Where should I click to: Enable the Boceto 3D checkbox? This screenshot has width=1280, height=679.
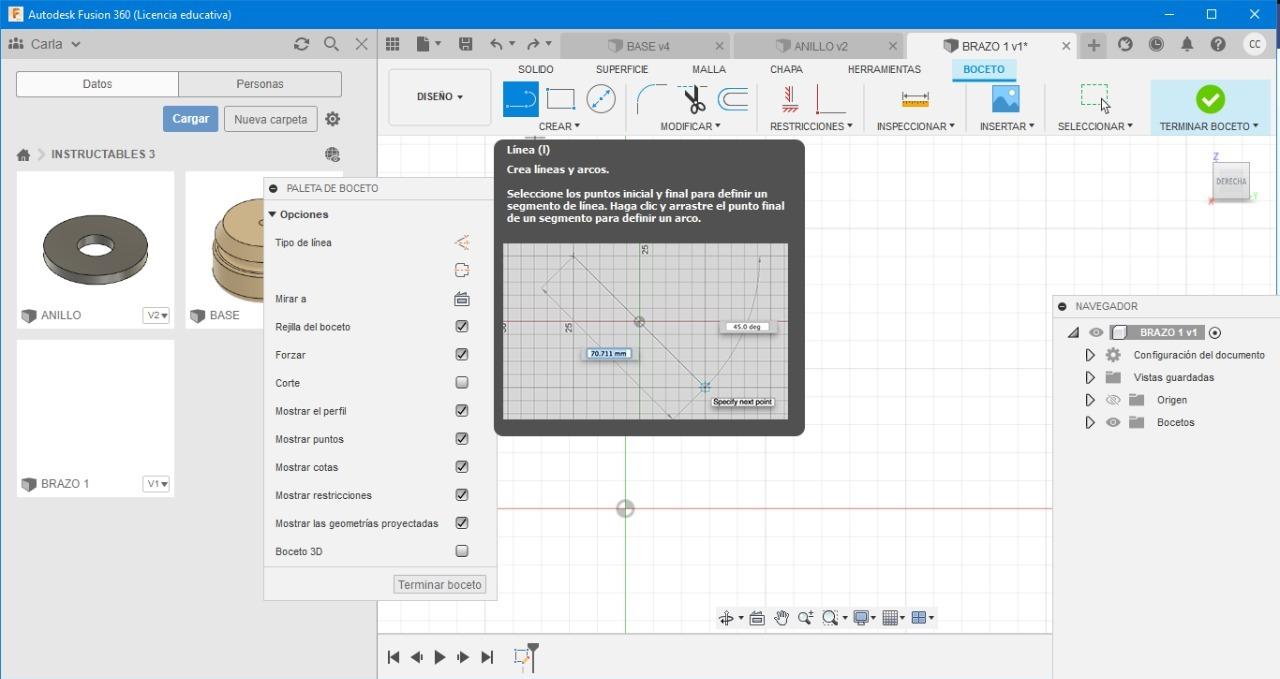coord(462,551)
